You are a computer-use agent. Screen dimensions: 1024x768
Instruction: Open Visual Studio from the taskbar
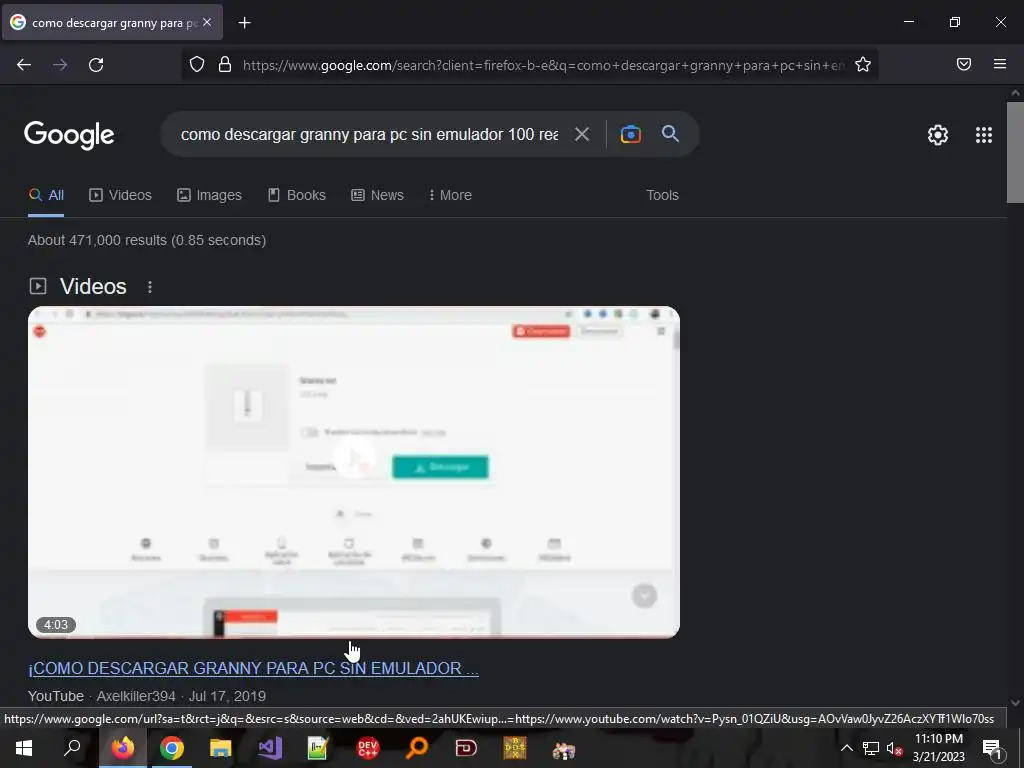(x=270, y=748)
